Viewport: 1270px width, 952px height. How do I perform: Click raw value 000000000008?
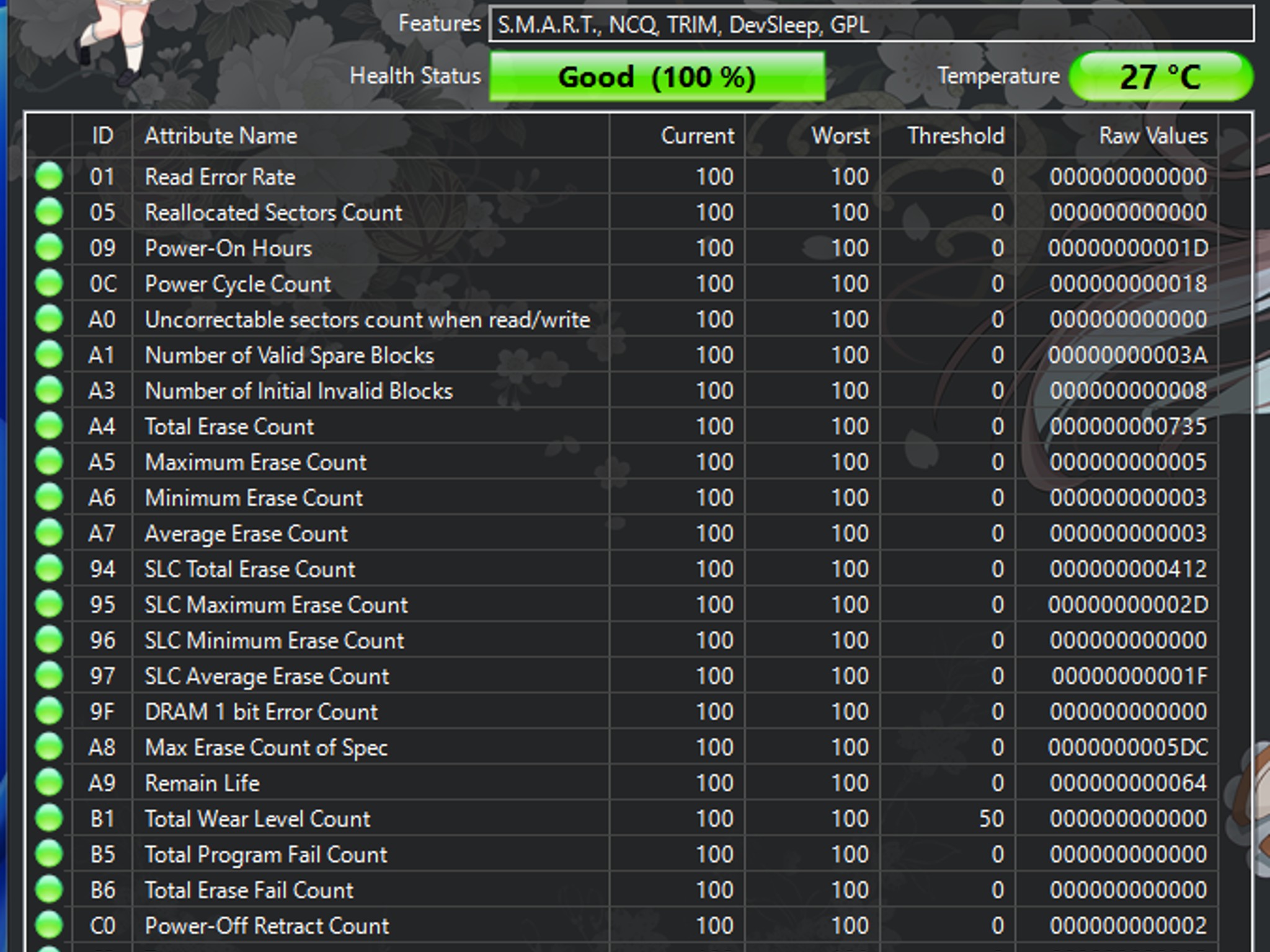pos(1128,391)
